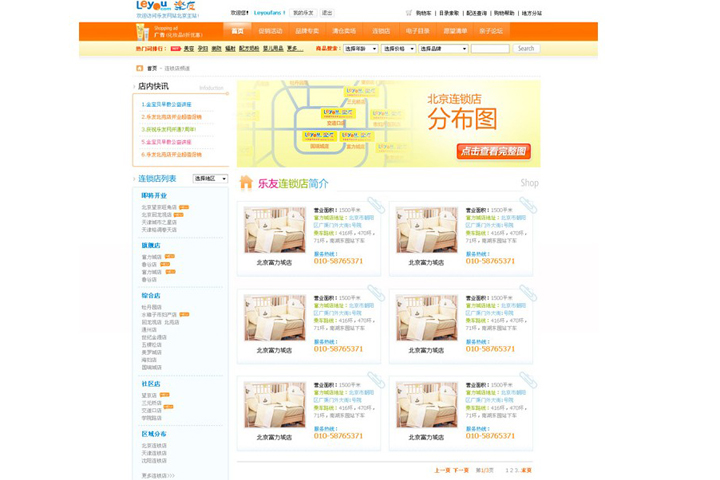Screen dimensions: 720x480
Task: Open the shopping cart icon
Action: pos(409,13)
